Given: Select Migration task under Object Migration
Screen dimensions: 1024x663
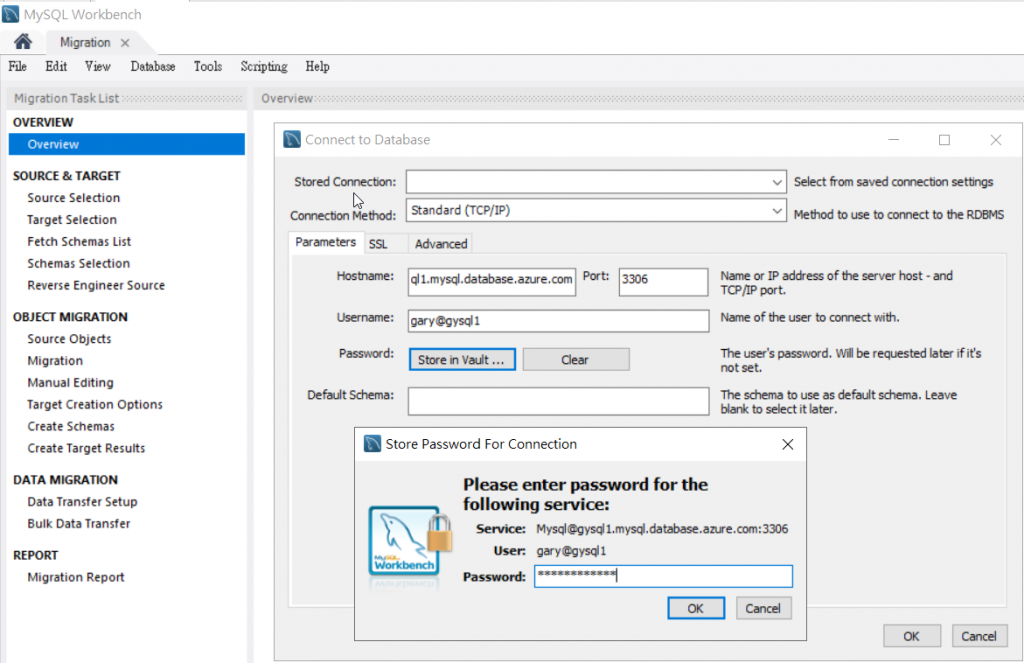Looking at the screenshot, I should [x=55, y=361].
